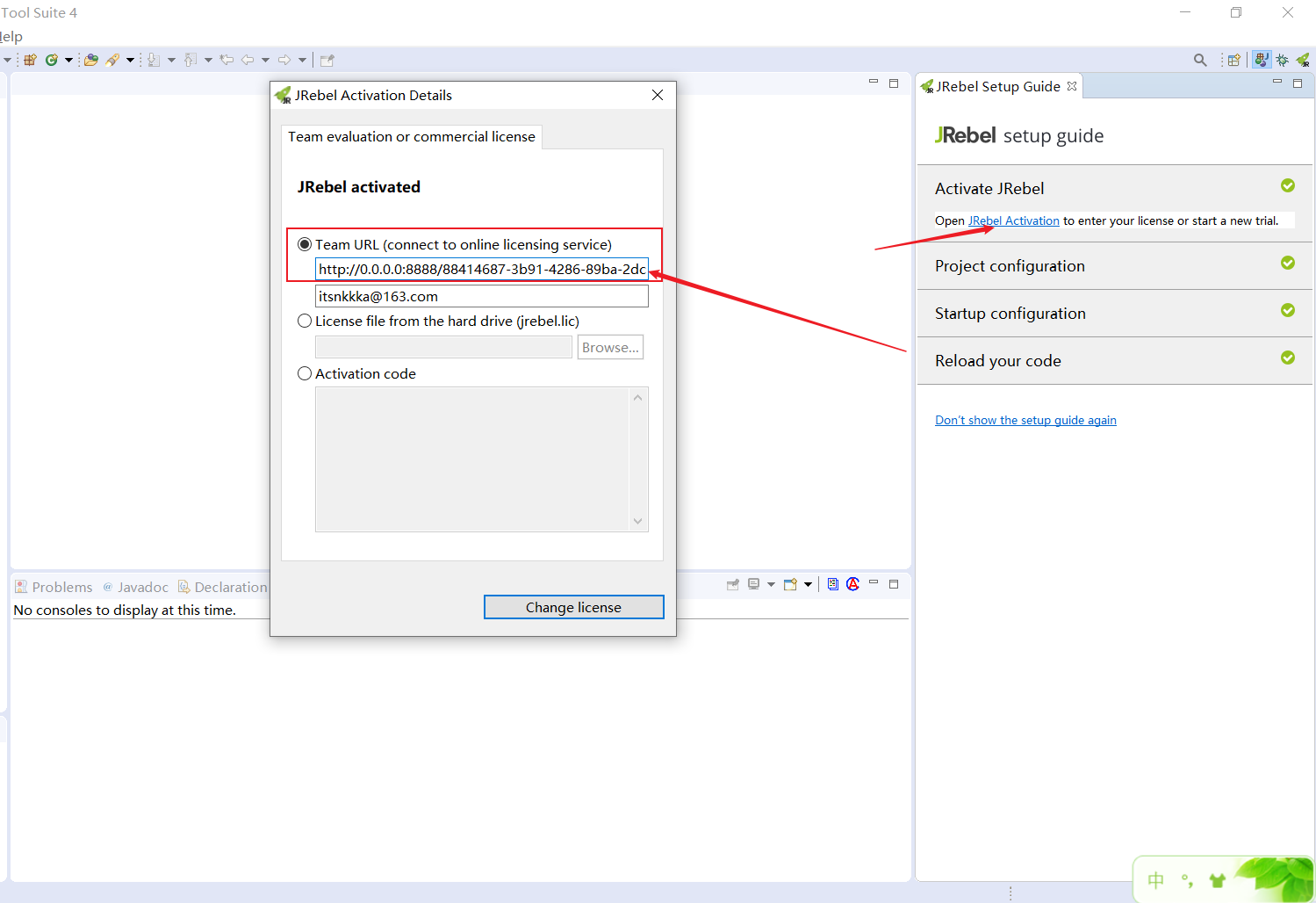This screenshot has width=1316, height=903.
Task: Click the Pin Console icon
Action: point(733,584)
